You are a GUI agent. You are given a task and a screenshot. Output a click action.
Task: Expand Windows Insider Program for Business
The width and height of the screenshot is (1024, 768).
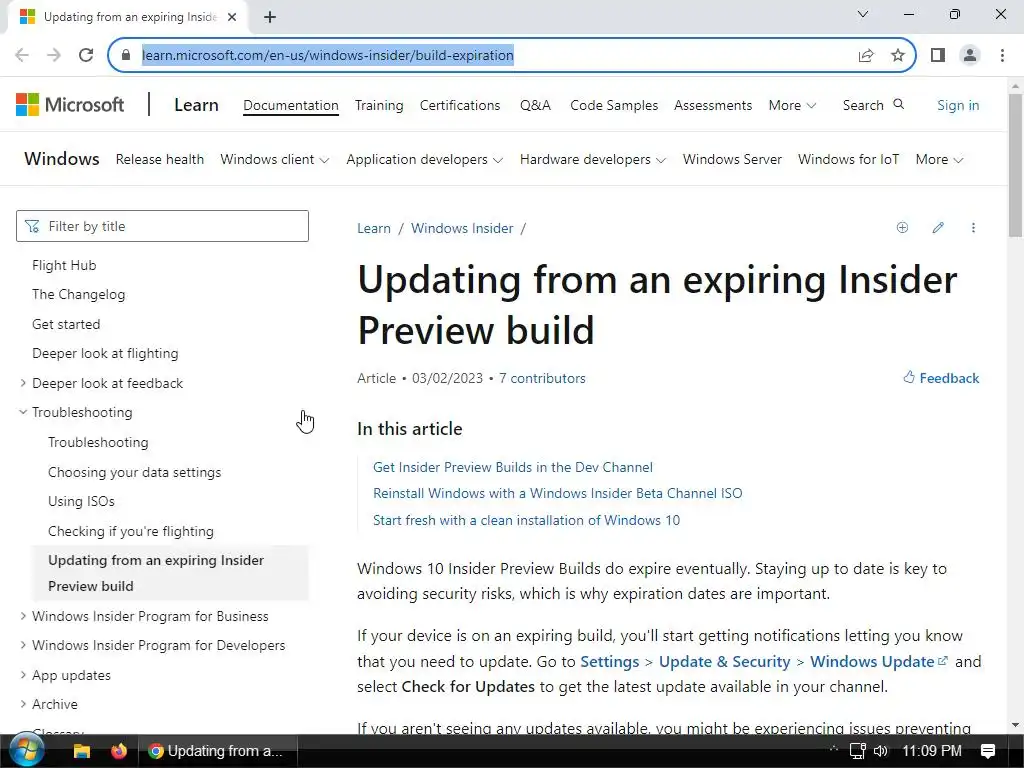click(x=23, y=616)
